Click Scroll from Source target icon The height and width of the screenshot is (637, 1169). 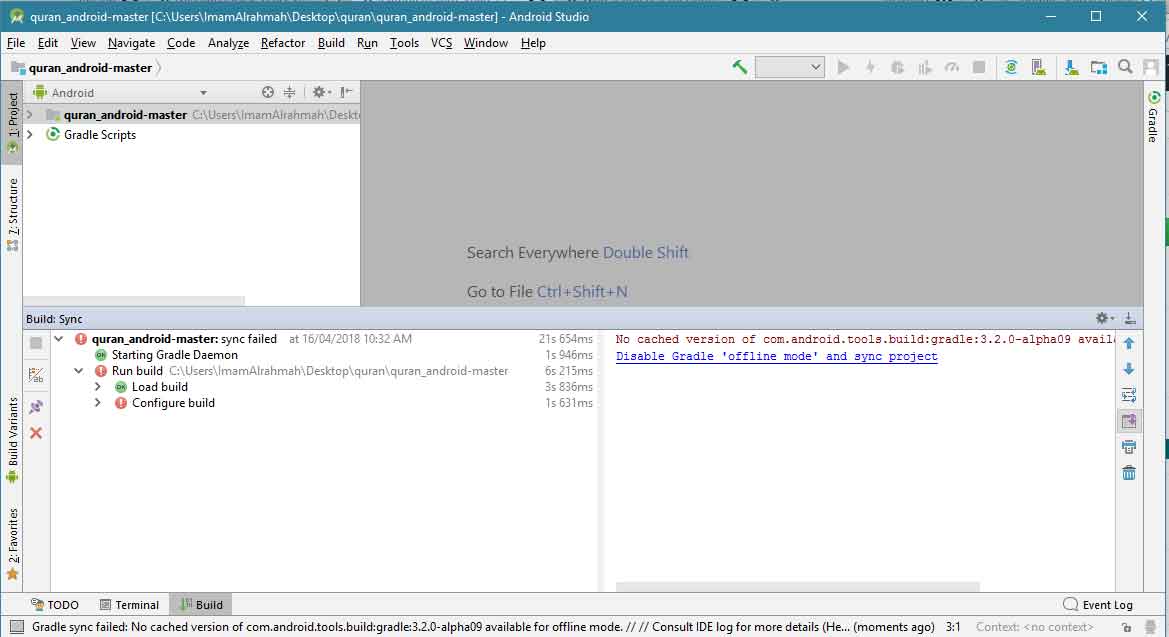click(268, 92)
